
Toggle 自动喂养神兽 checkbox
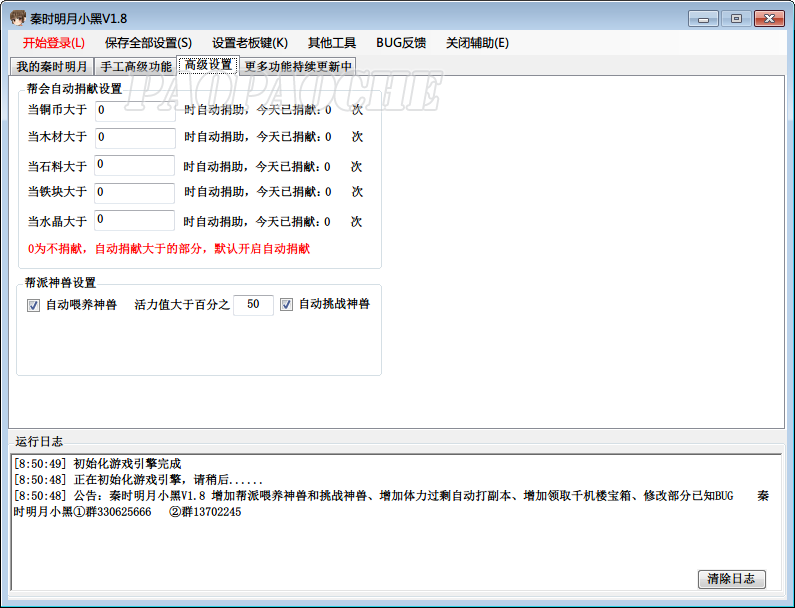33,305
